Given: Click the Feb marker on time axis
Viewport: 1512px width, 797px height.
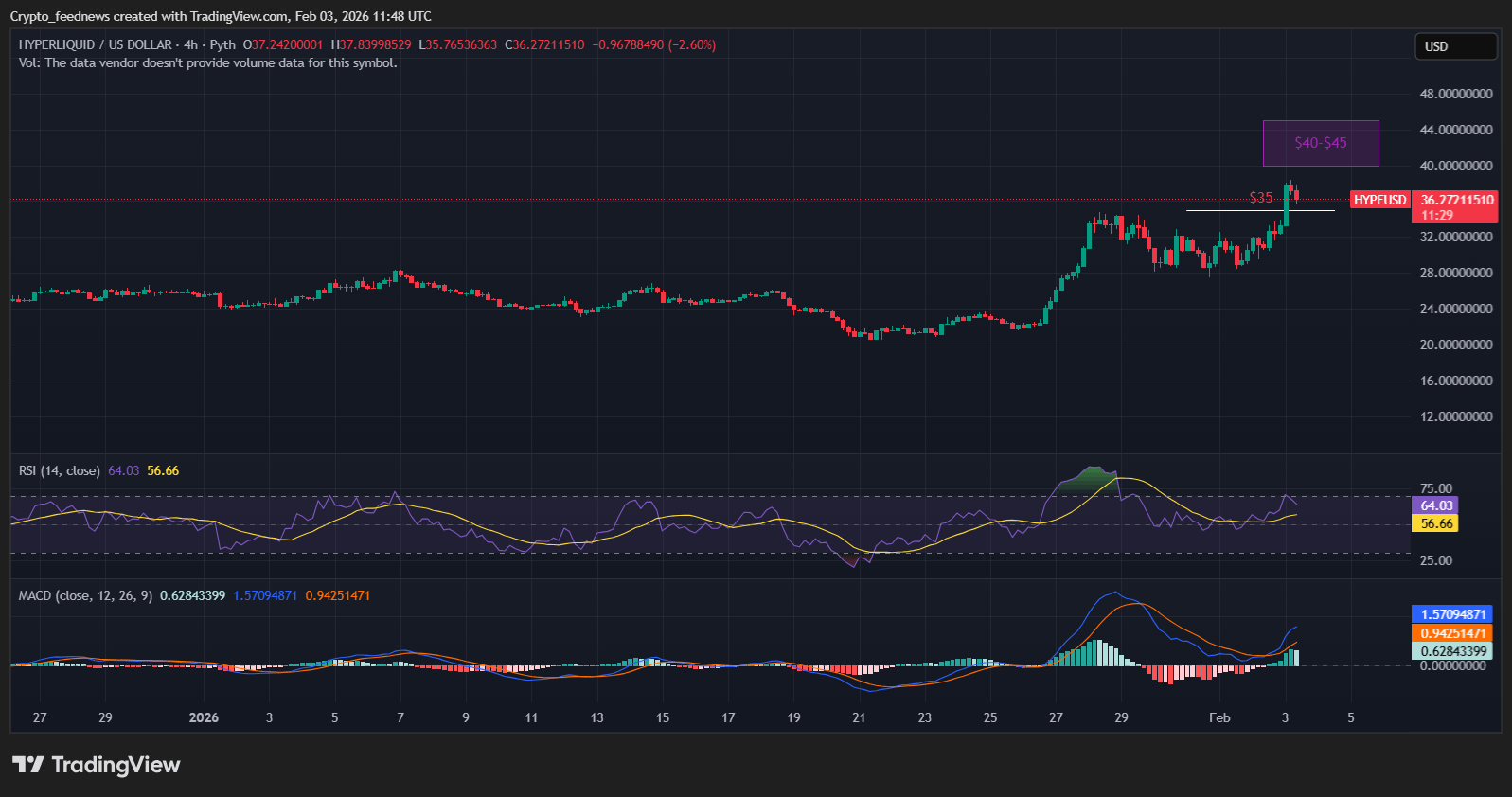Looking at the screenshot, I should (1219, 717).
